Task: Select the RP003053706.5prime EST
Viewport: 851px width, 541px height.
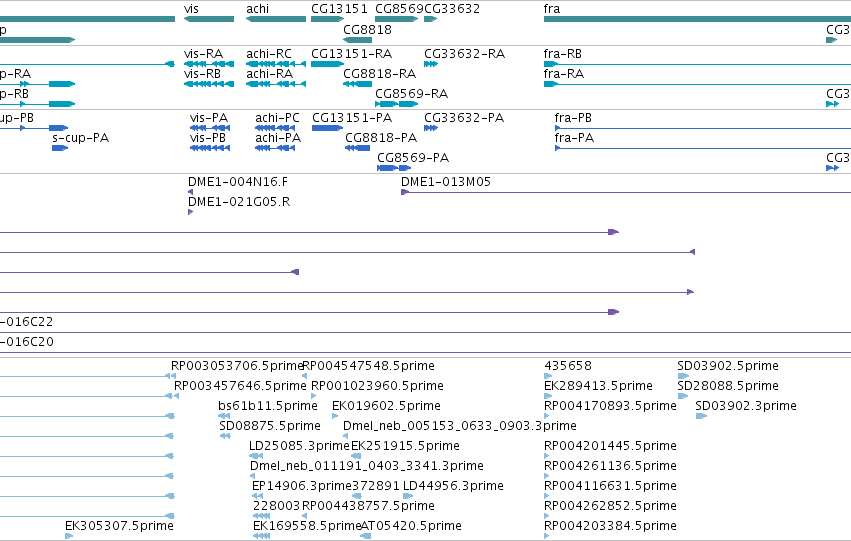Action: (x=173, y=376)
